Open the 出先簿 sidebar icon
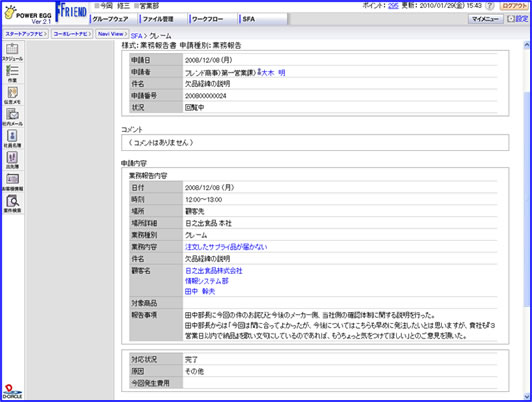 [x=13, y=160]
